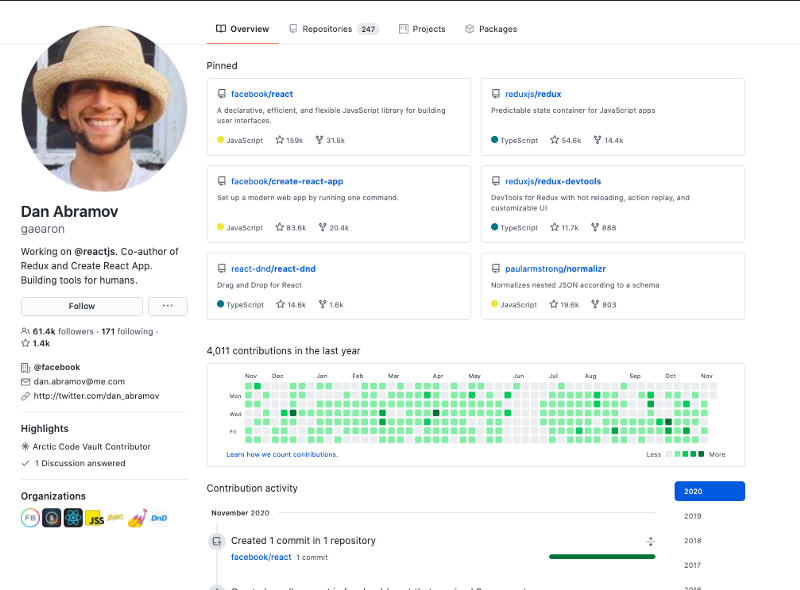The height and width of the screenshot is (590, 800).
Task: Click the 1 Discussion answered highlight
Action: tap(80, 463)
